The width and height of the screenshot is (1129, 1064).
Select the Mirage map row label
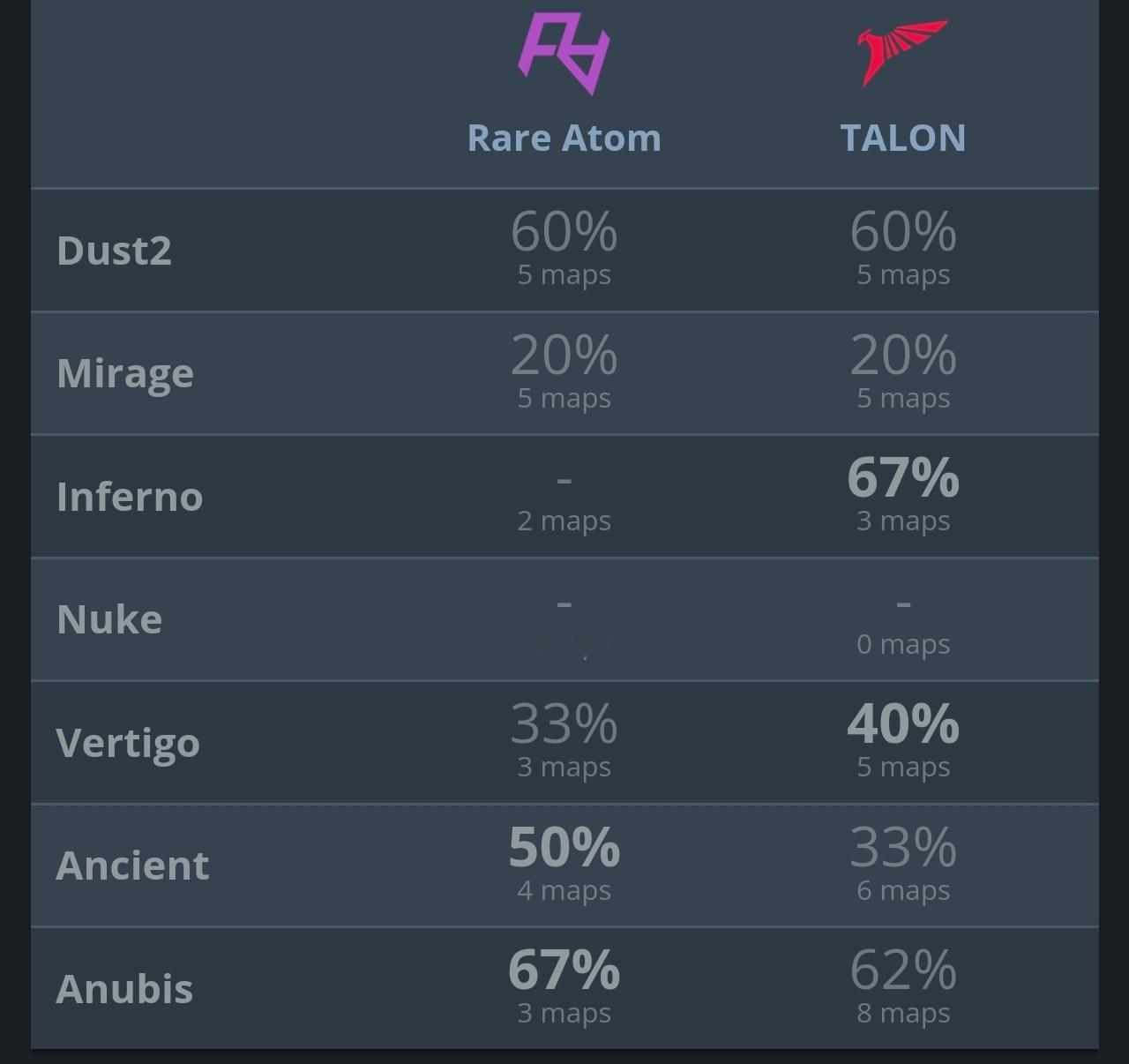pos(125,374)
